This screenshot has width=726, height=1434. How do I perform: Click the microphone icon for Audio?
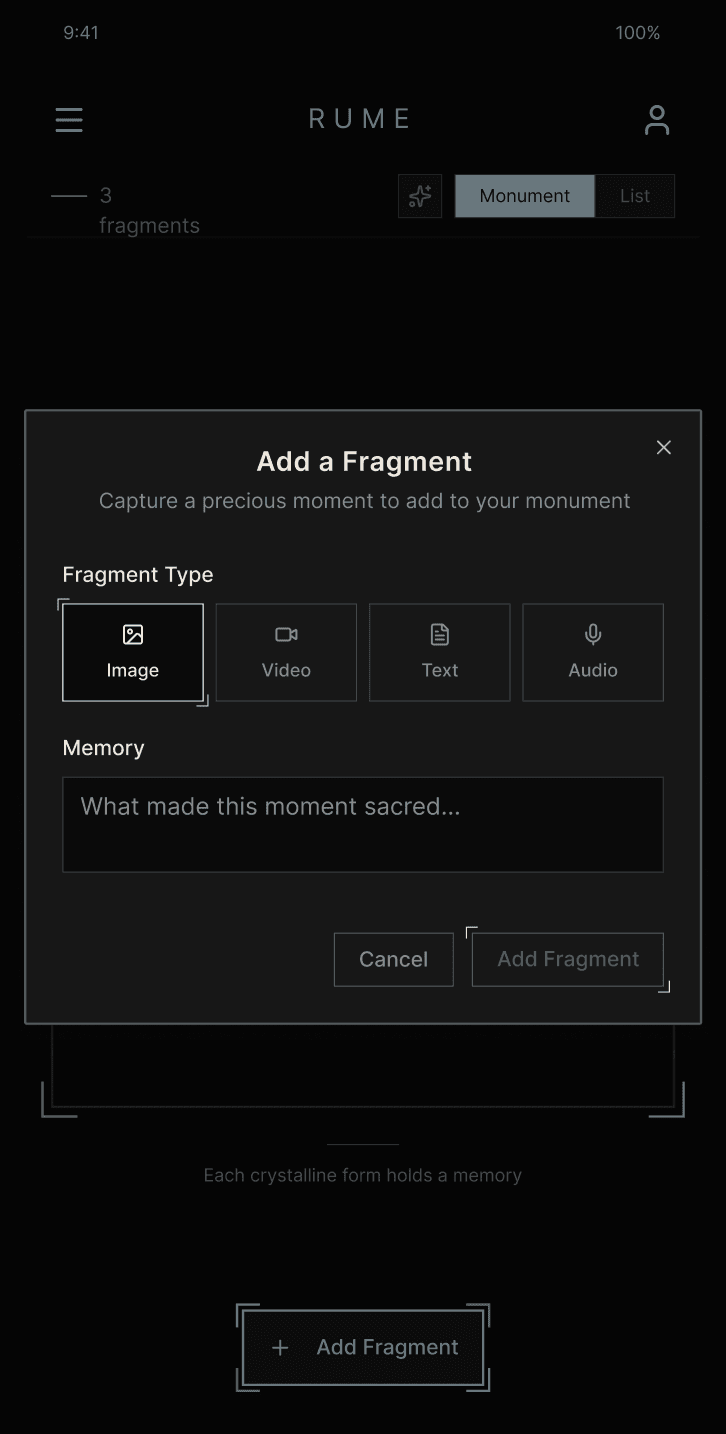[x=593, y=634]
